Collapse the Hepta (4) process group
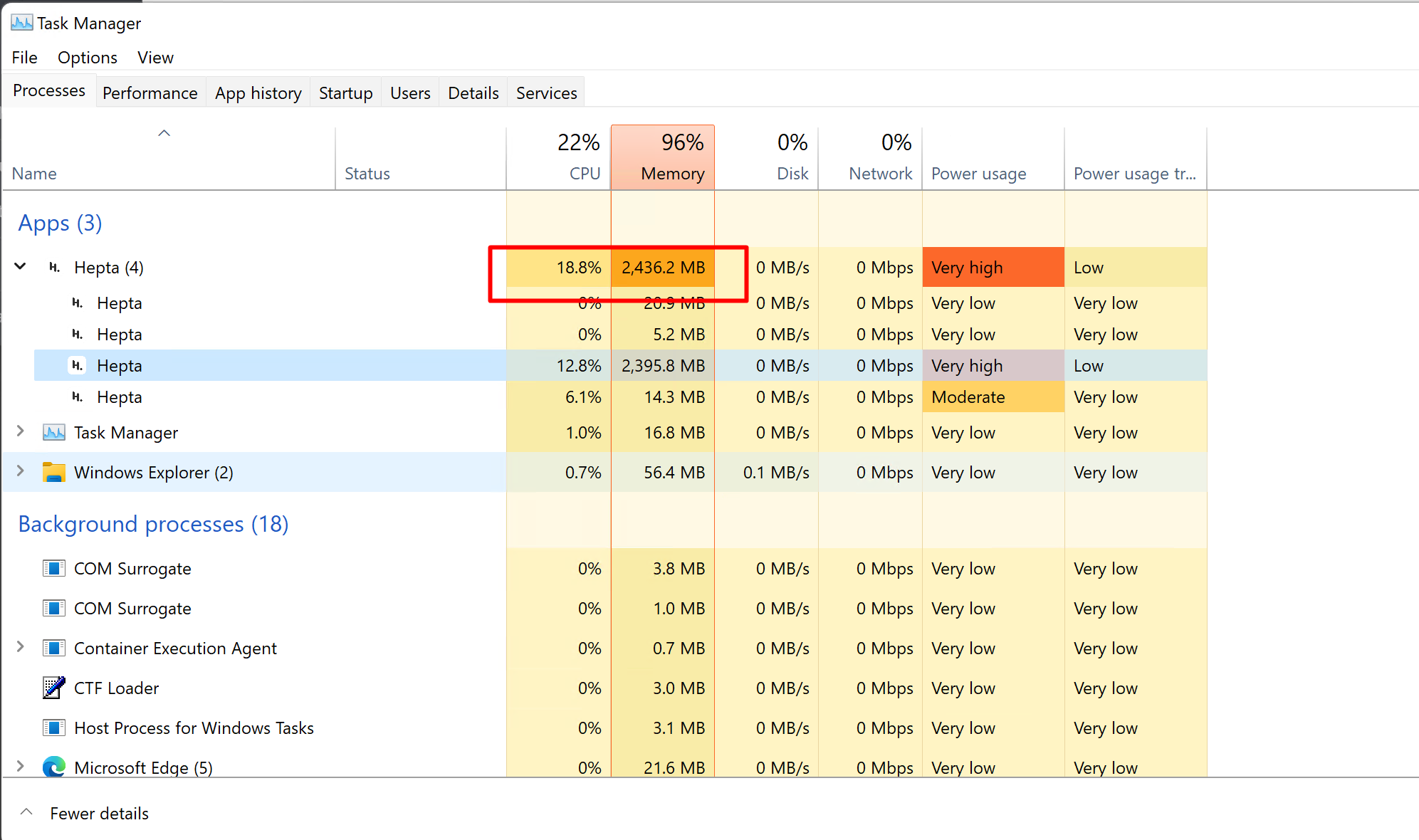This screenshot has height=840, width=1419. [x=21, y=266]
